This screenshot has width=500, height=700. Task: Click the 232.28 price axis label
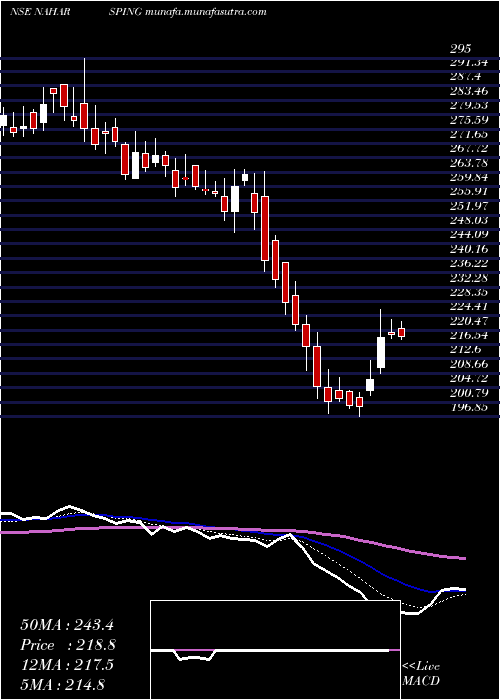(x=469, y=278)
